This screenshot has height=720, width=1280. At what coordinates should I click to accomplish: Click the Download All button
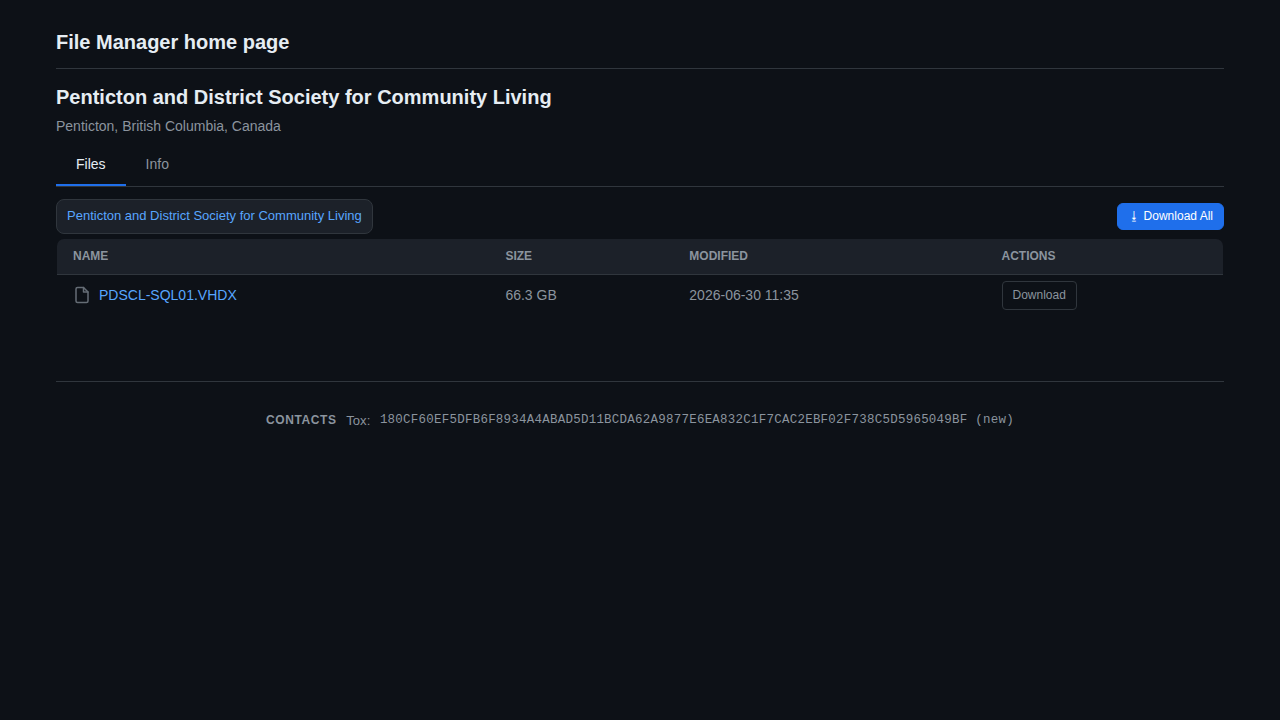click(x=1170, y=216)
